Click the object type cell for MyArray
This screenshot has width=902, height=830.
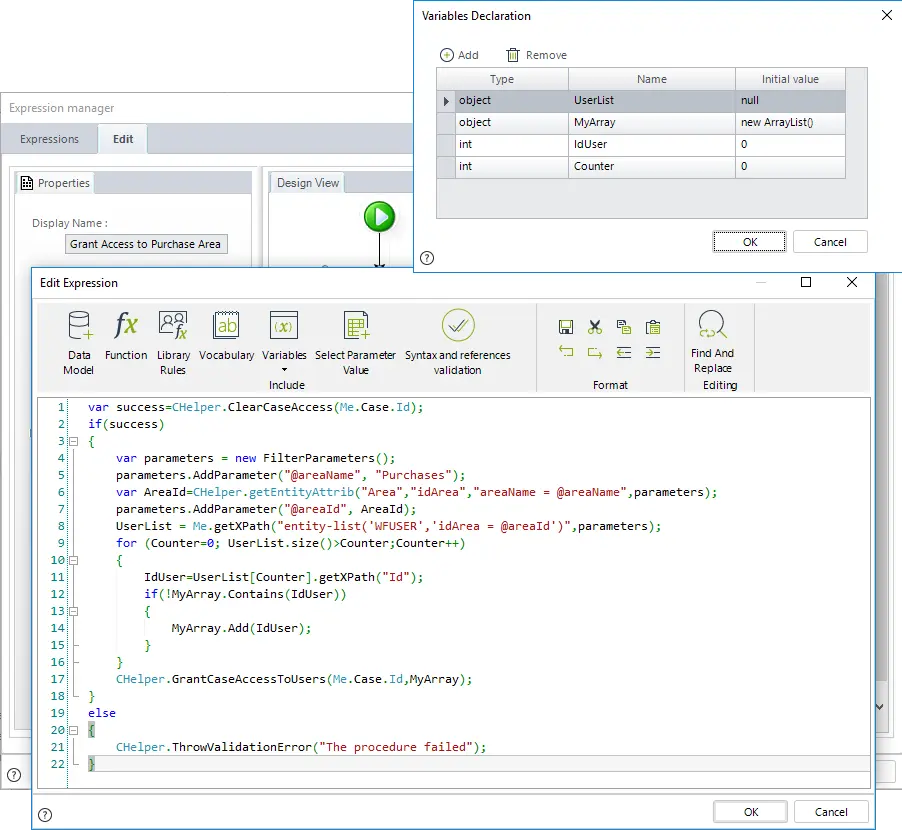click(x=512, y=123)
